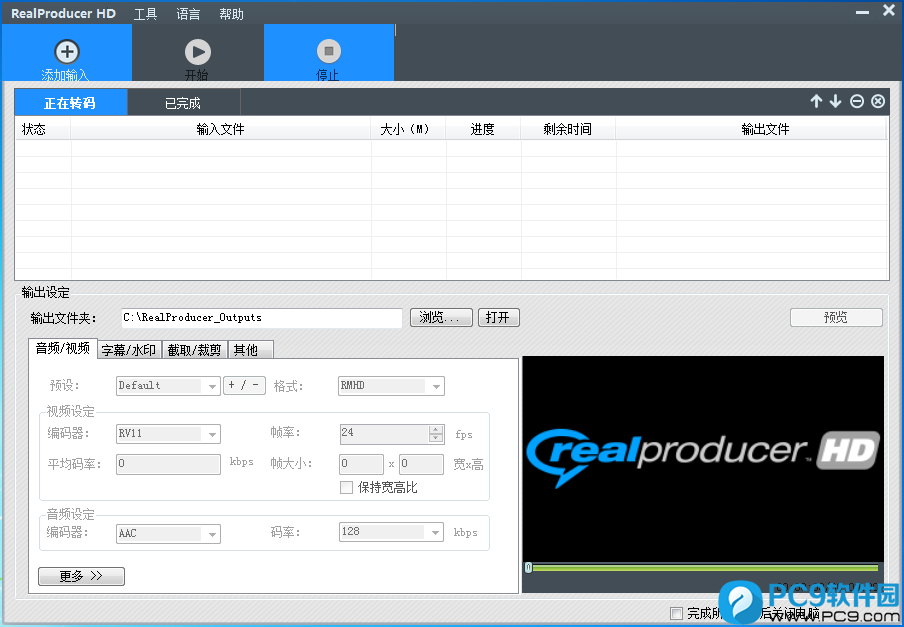Start transcoding with the 开始 play icon
This screenshot has height=627, width=904.
pos(198,52)
